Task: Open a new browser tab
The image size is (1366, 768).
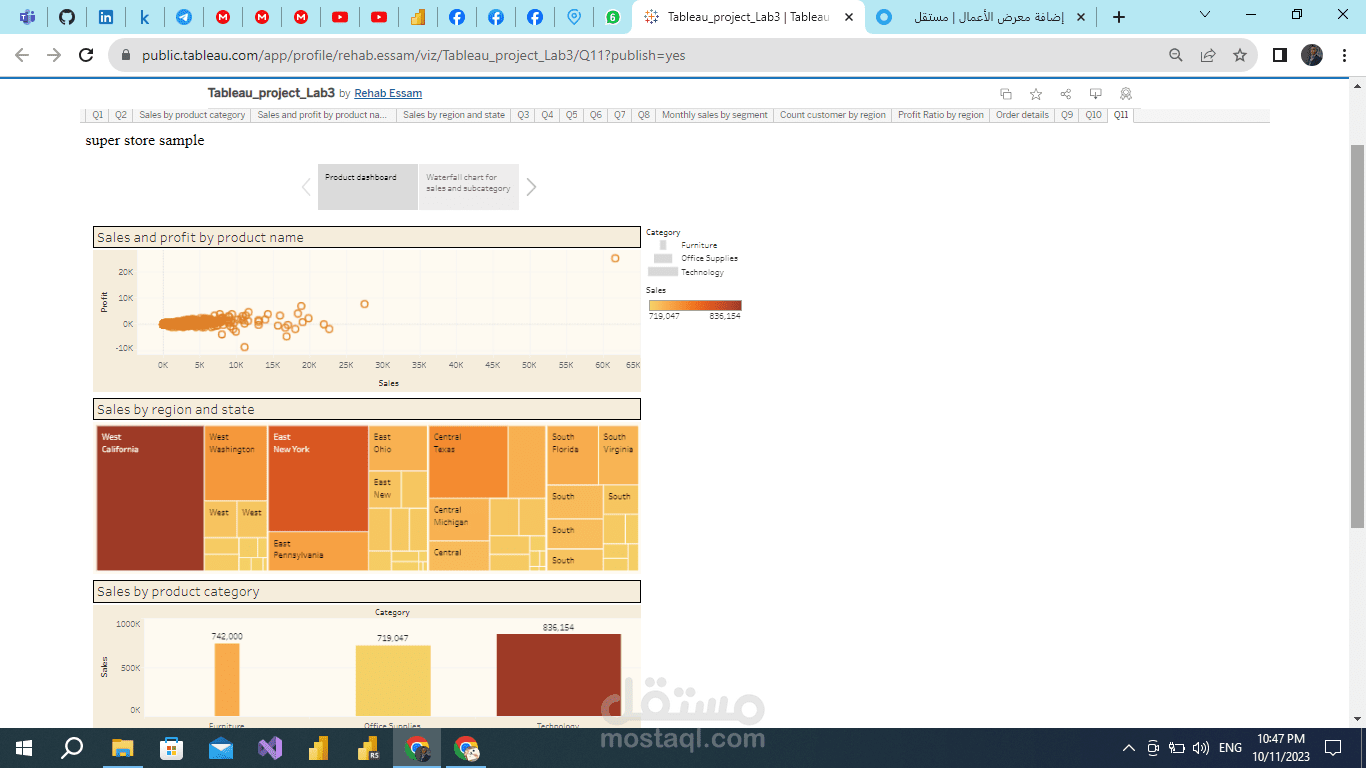Action: [1119, 17]
